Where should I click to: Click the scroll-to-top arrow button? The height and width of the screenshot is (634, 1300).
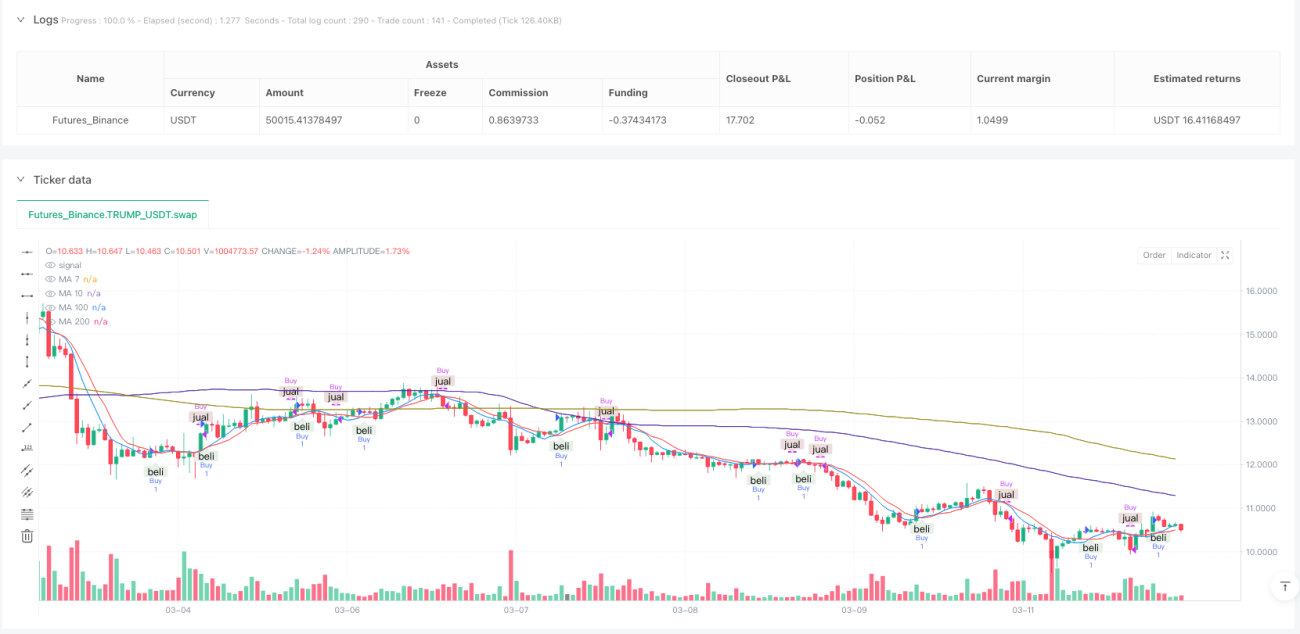coord(1284,587)
